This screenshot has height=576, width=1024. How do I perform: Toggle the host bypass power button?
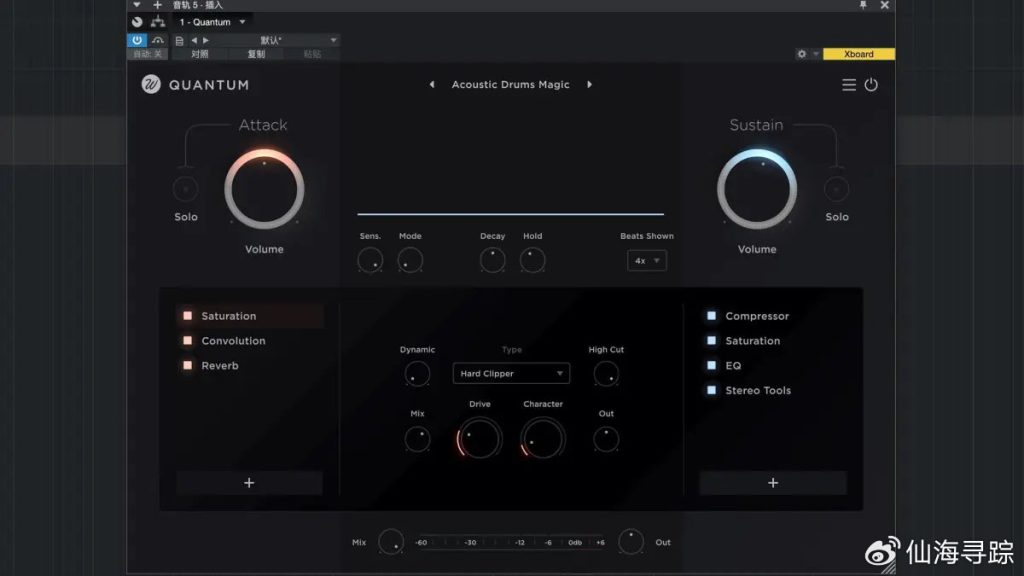(x=136, y=40)
